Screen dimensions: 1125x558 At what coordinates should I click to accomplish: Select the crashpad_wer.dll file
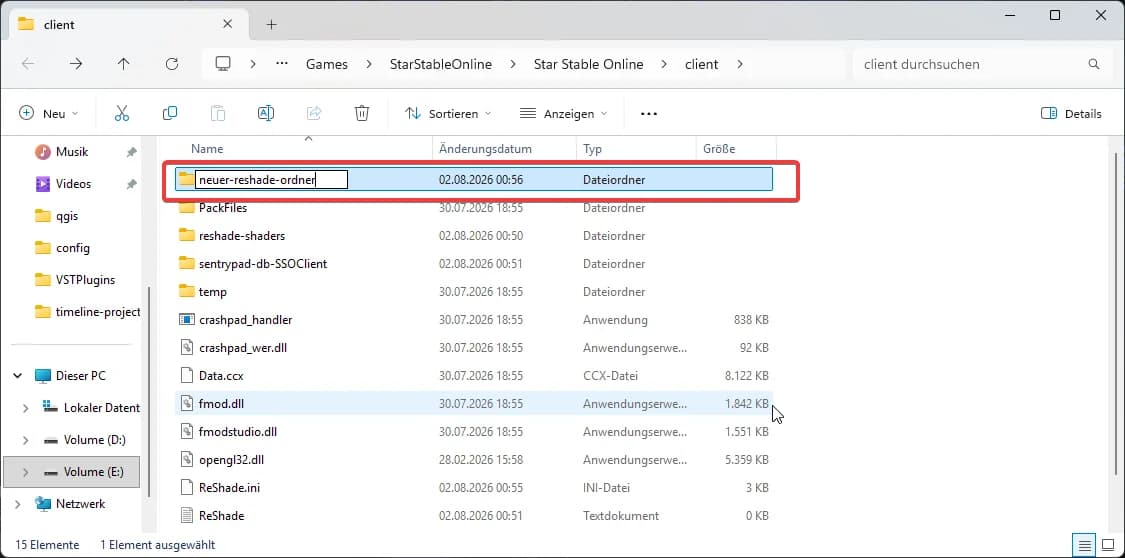pos(474,348)
